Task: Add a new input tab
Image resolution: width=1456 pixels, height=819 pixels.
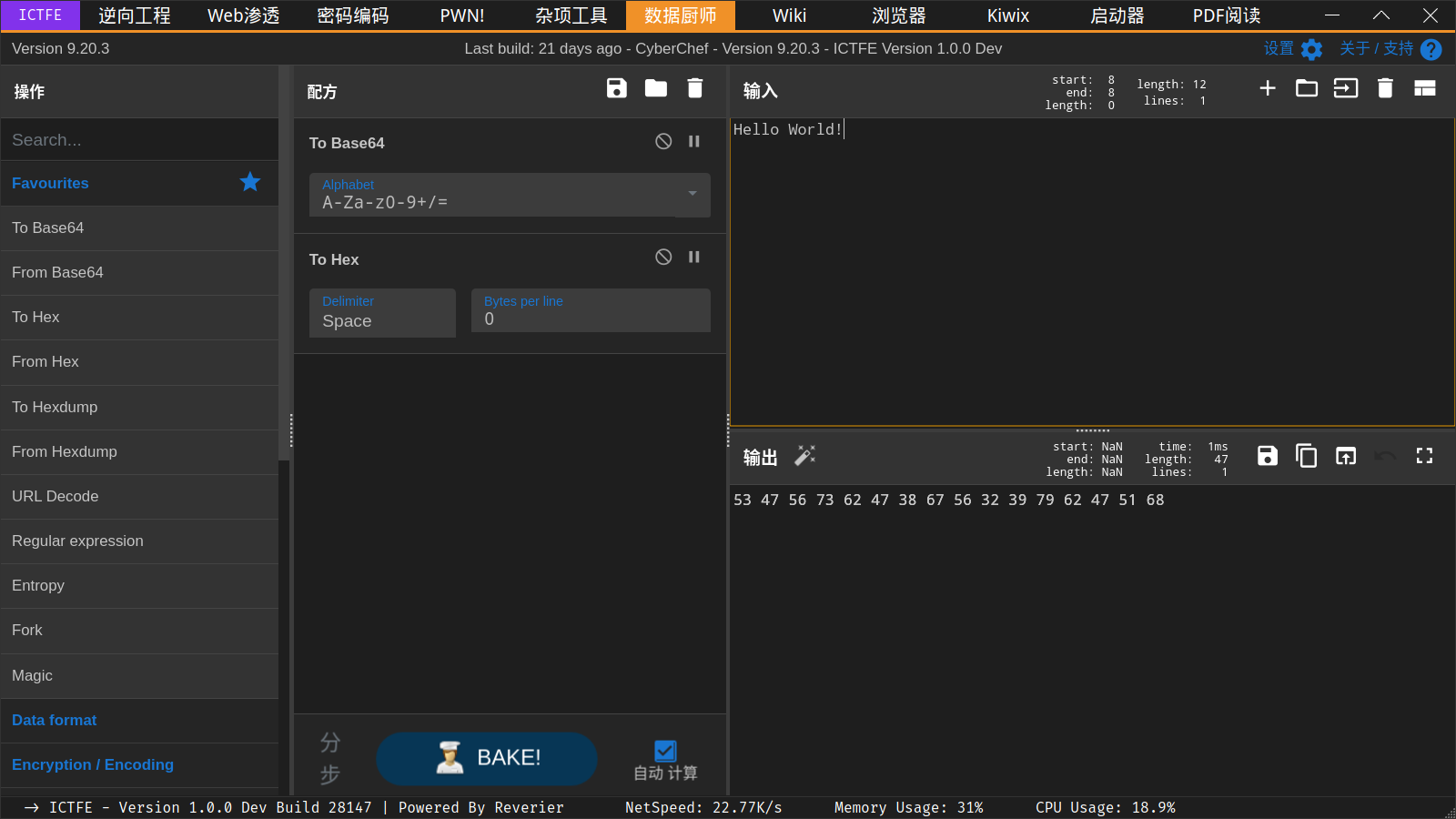Action: 1268,88
